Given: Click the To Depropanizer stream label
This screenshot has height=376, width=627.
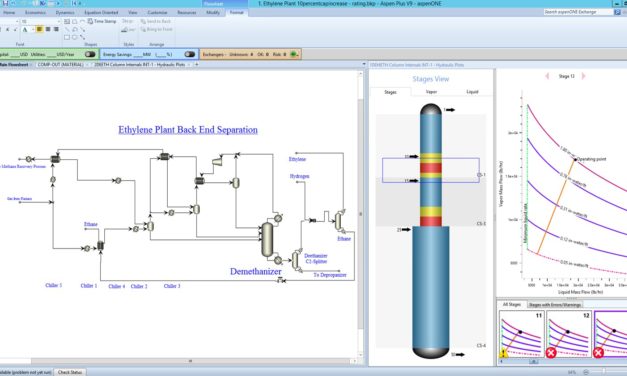Looking at the screenshot, I should (330, 275).
